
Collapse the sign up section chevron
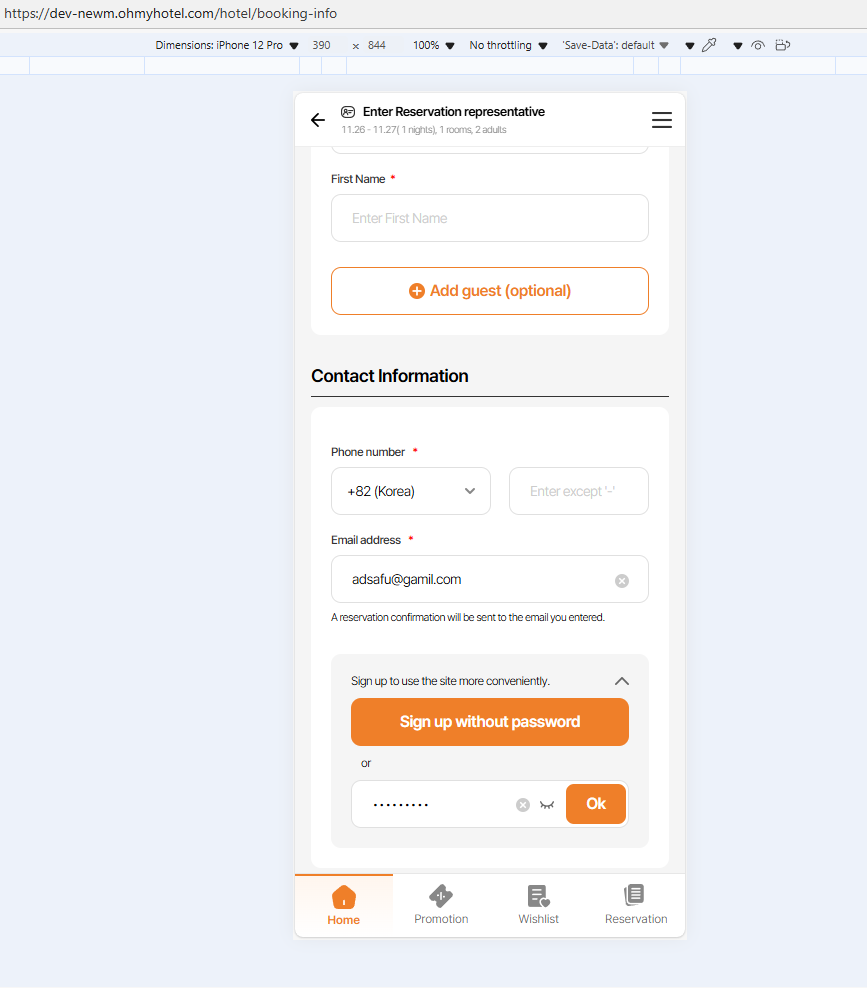click(622, 681)
